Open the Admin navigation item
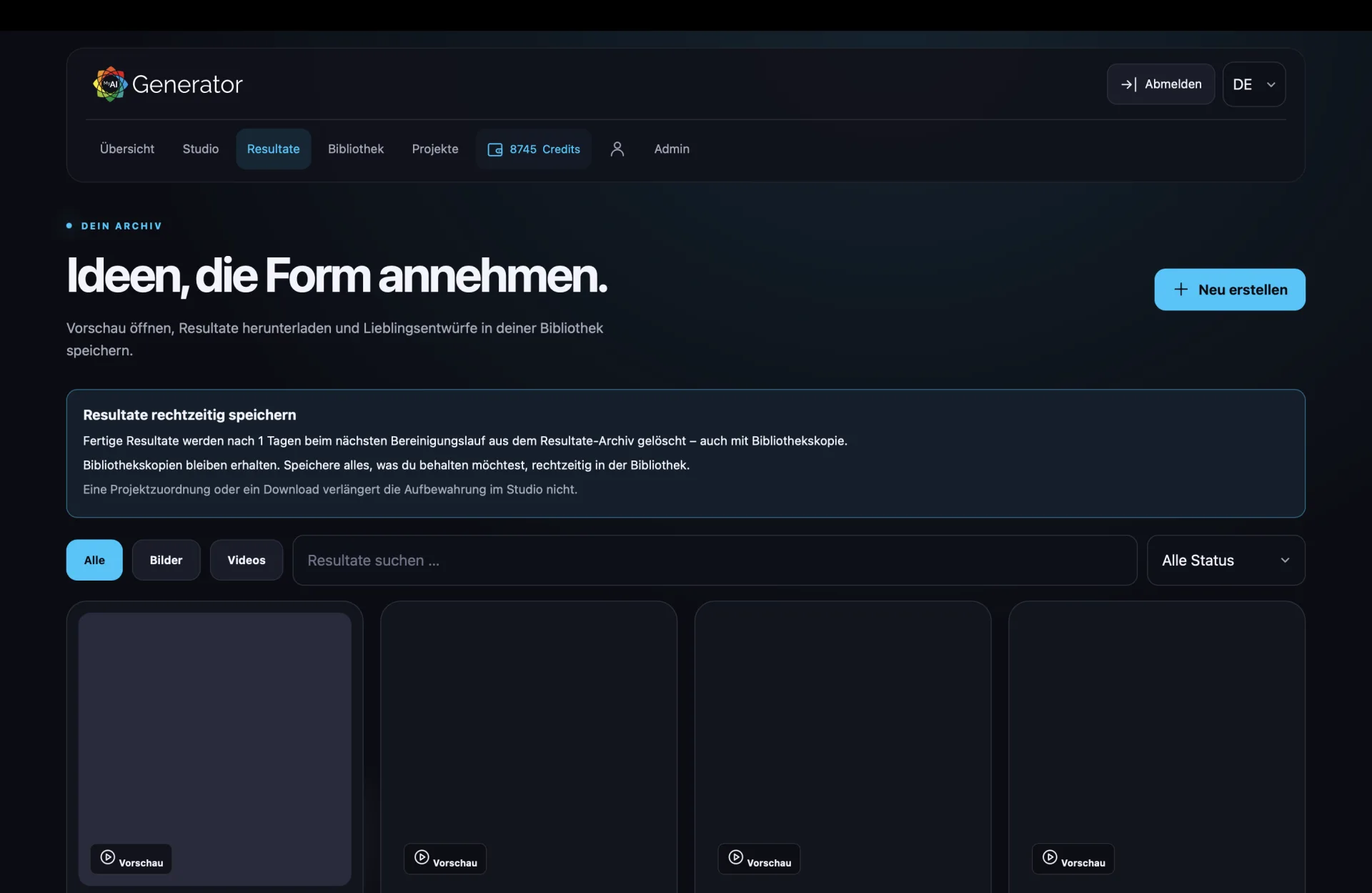Image resolution: width=1372 pixels, height=893 pixels. click(x=672, y=149)
